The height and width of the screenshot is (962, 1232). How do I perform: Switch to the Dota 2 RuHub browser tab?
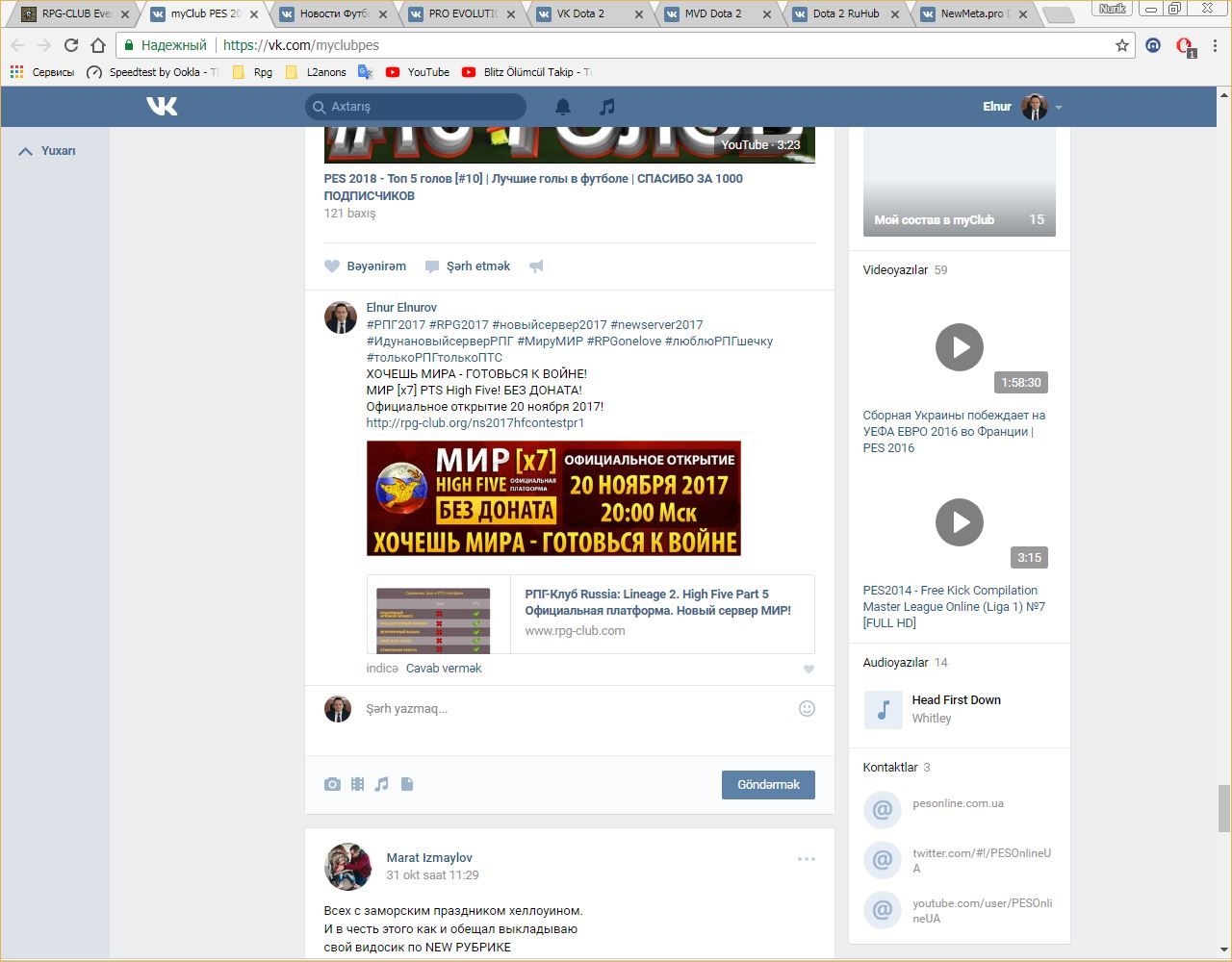click(x=844, y=14)
